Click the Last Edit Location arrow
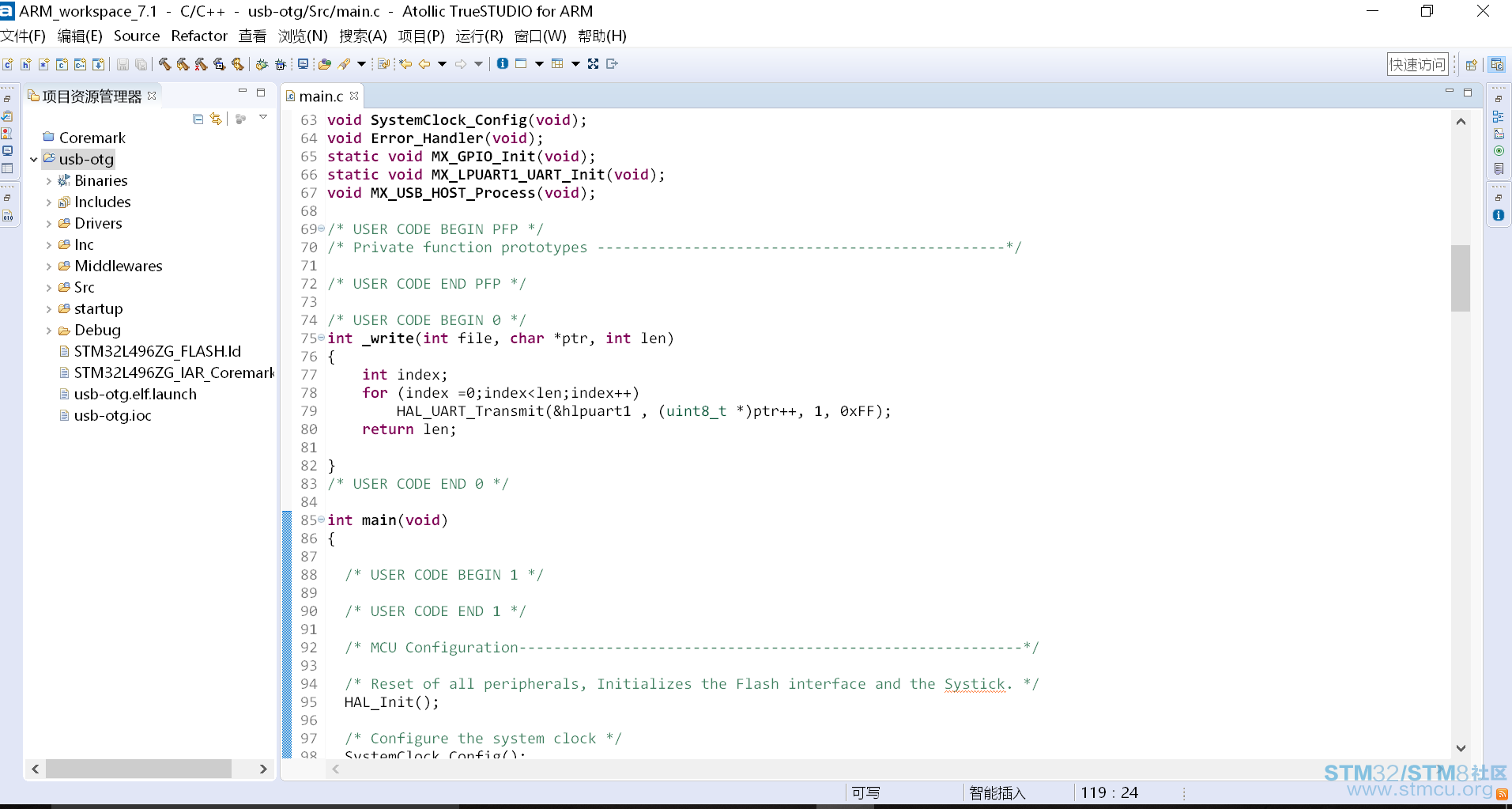Viewport: 1512px width, 809px height. pos(405,64)
